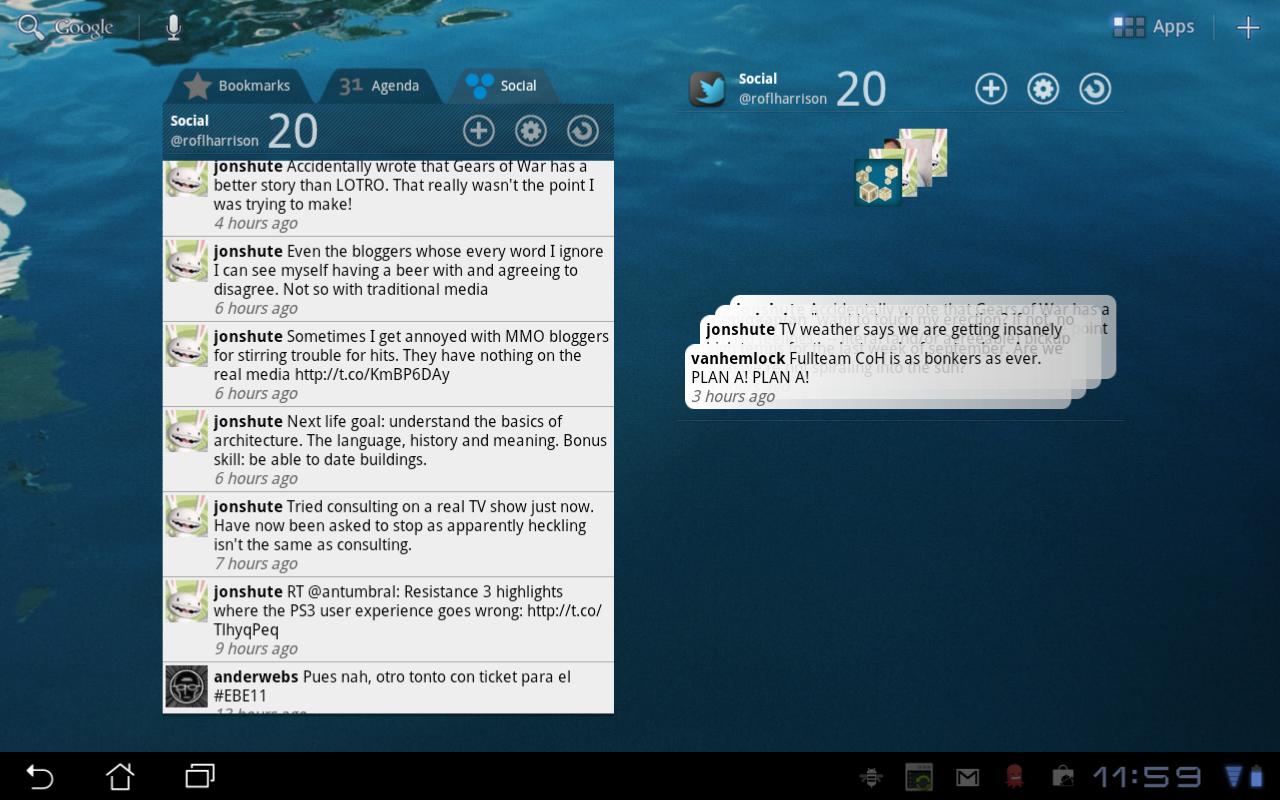Switch to the Agenda tab
Image resolution: width=1280 pixels, height=800 pixels.
click(379, 86)
